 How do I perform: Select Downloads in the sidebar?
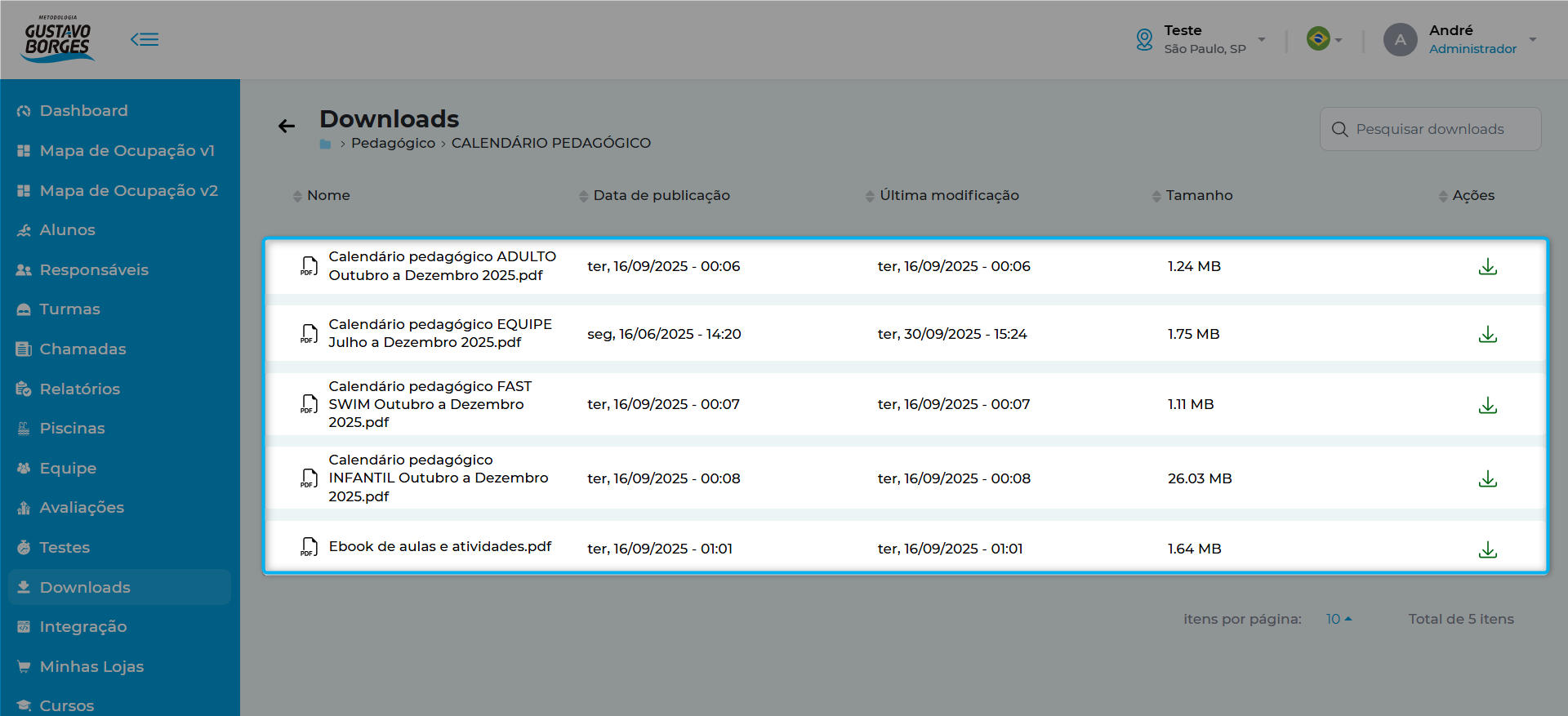pos(119,587)
